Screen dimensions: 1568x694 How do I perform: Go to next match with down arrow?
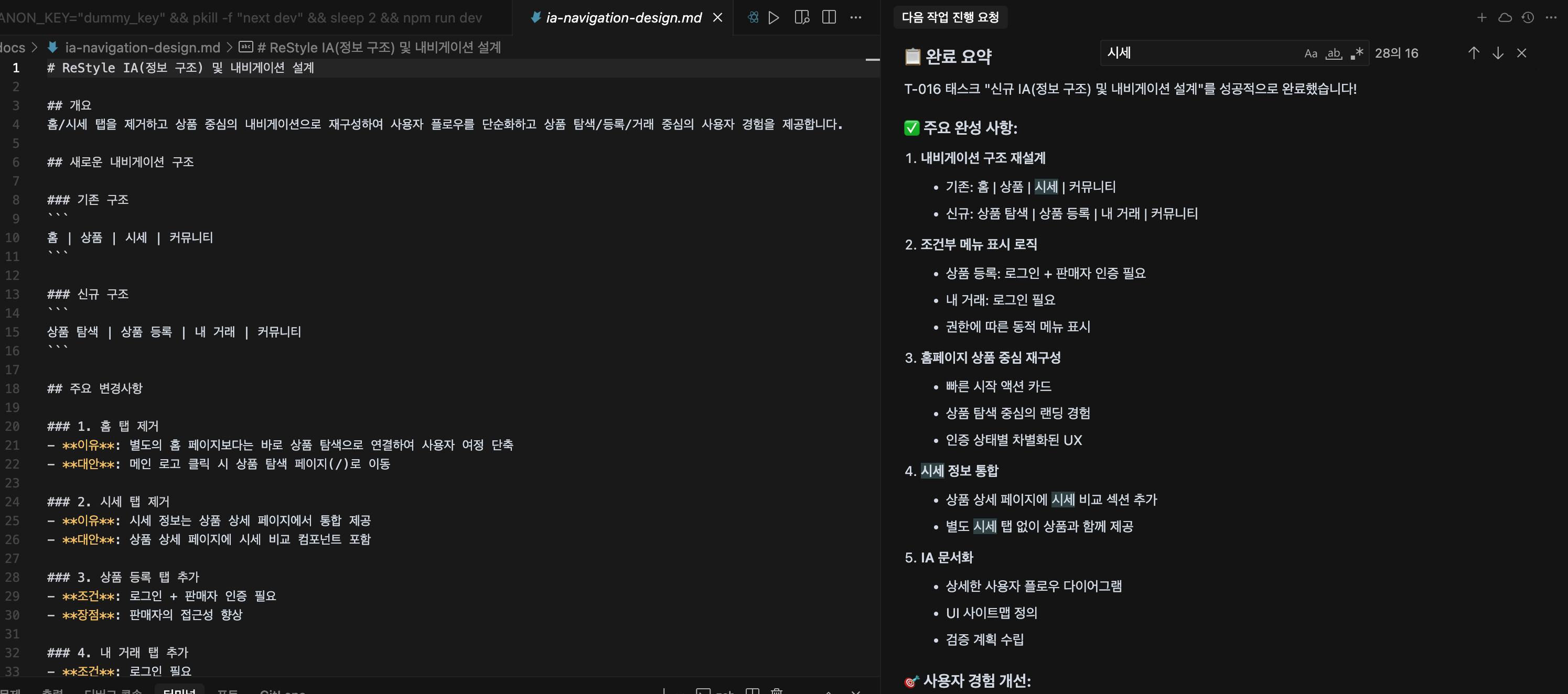coord(1497,53)
